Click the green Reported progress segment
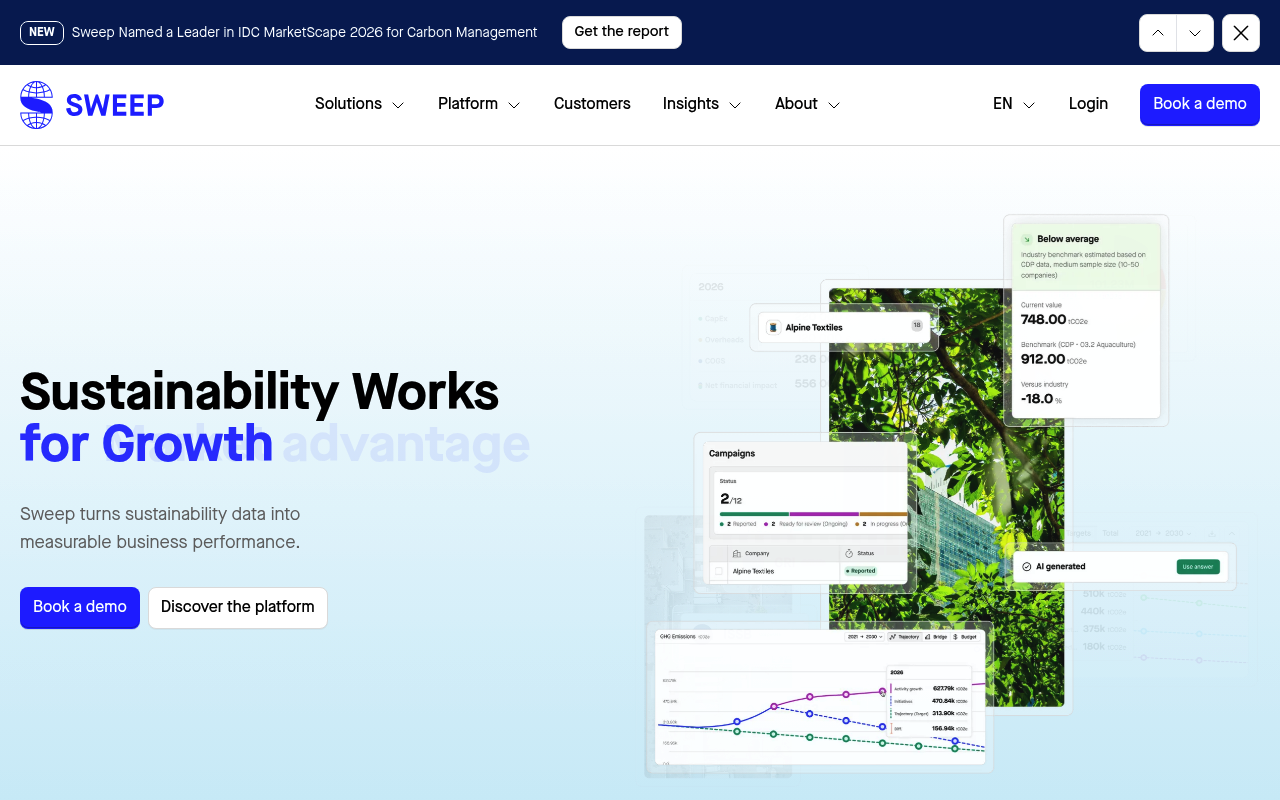The image size is (1280, 800). click(754, 514)
